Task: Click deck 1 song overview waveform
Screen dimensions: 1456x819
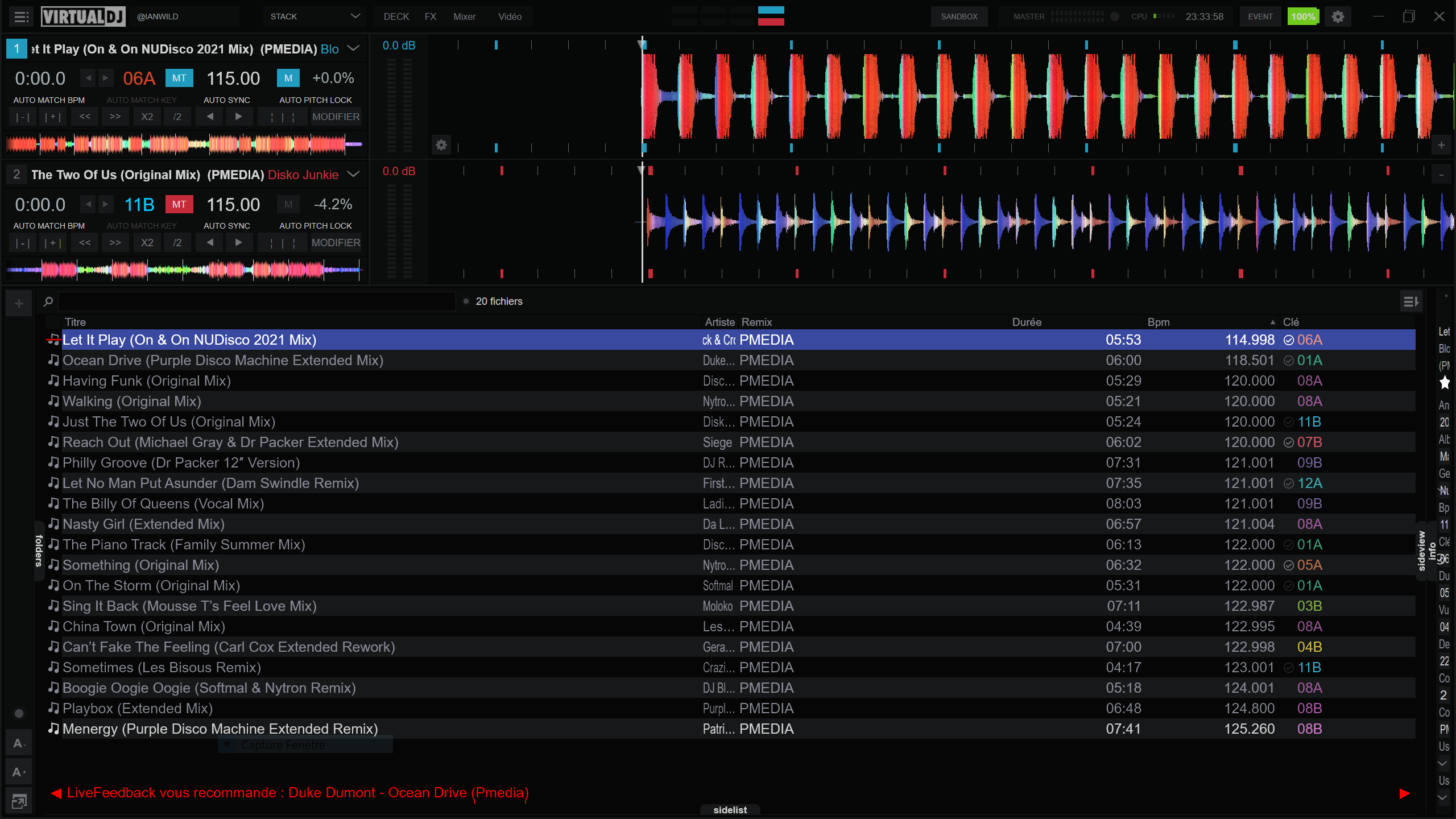Action: (x=185, y=144)
